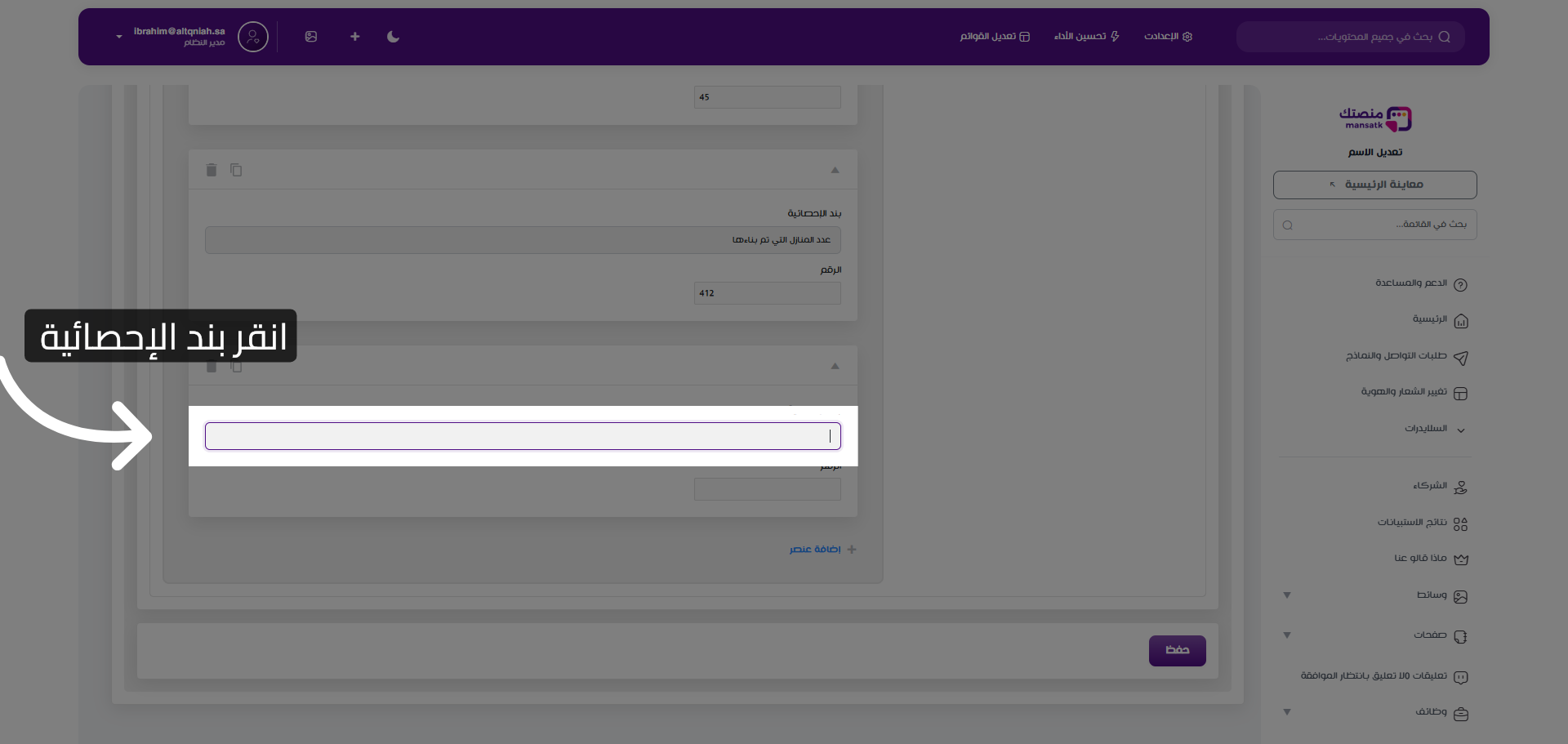Open user account dropdown for ibrahim@altqniah.sa
1568x744 pixels.
[119, 37]
